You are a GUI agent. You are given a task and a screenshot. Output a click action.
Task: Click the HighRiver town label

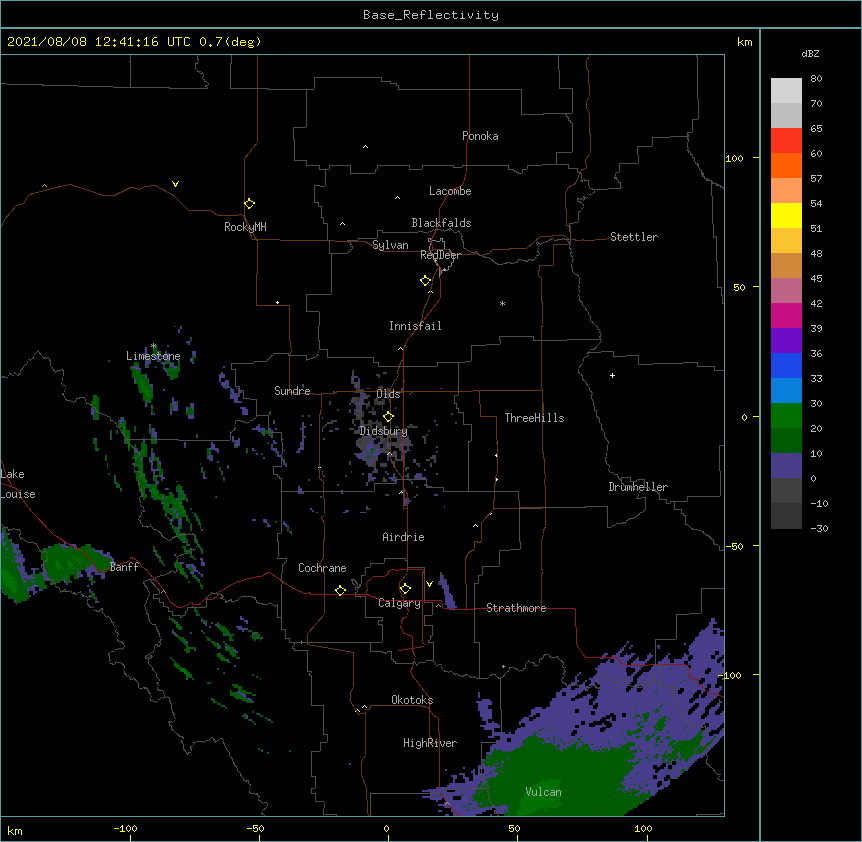430,743
